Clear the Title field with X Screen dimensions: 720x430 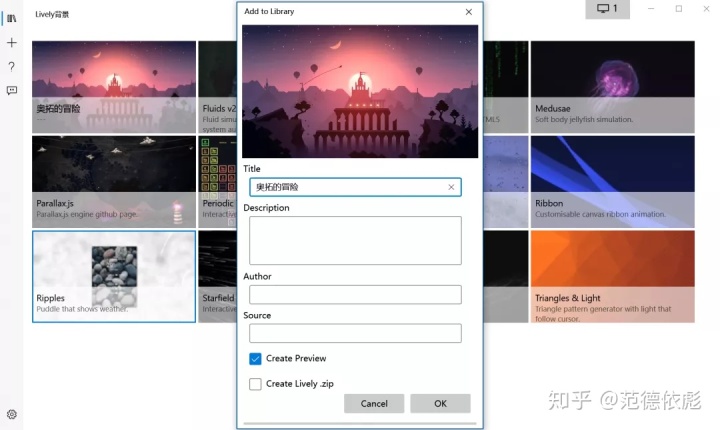tap(451, 187)
